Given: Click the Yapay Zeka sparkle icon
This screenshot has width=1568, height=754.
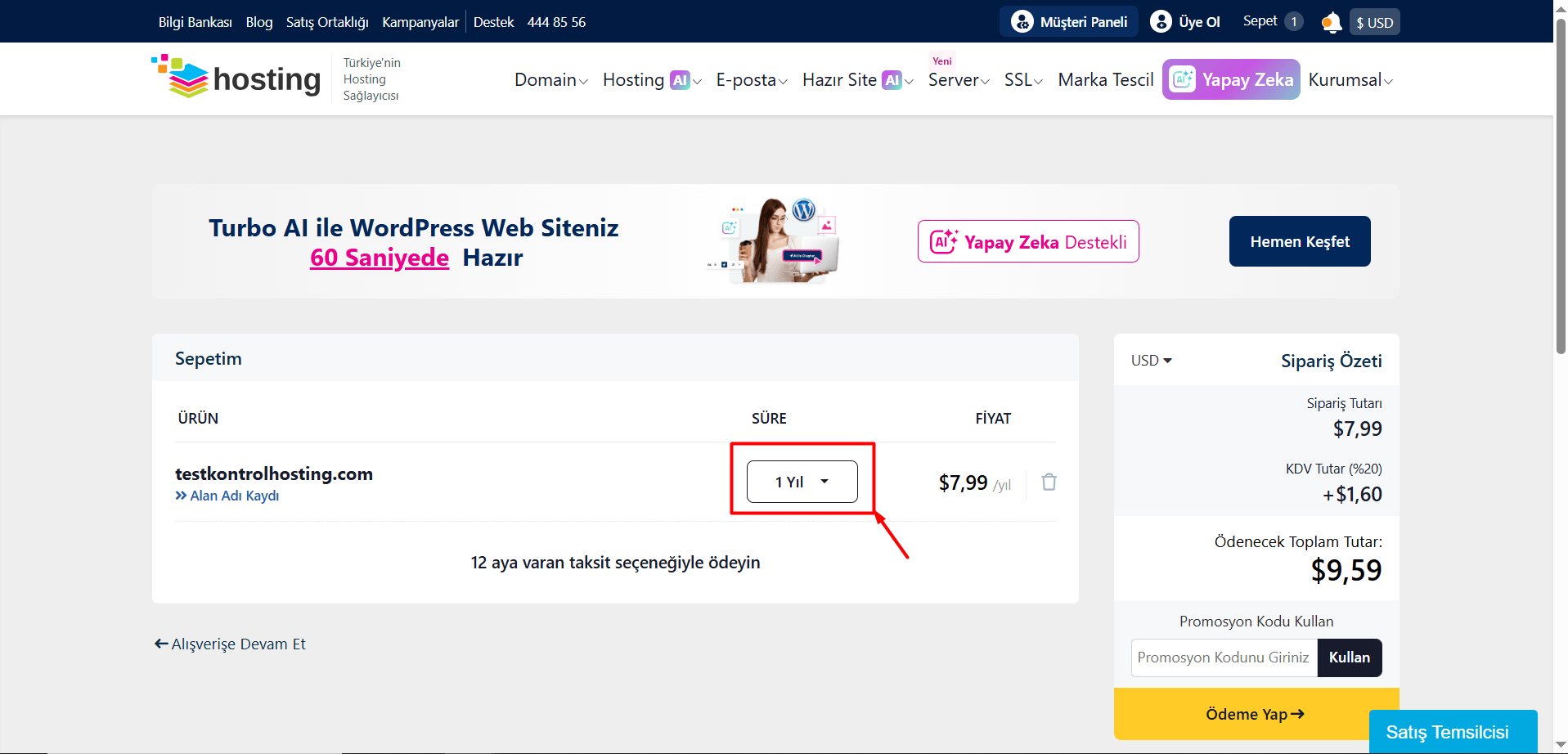Looking at the screenshot, I should [x=1183, y=79].
